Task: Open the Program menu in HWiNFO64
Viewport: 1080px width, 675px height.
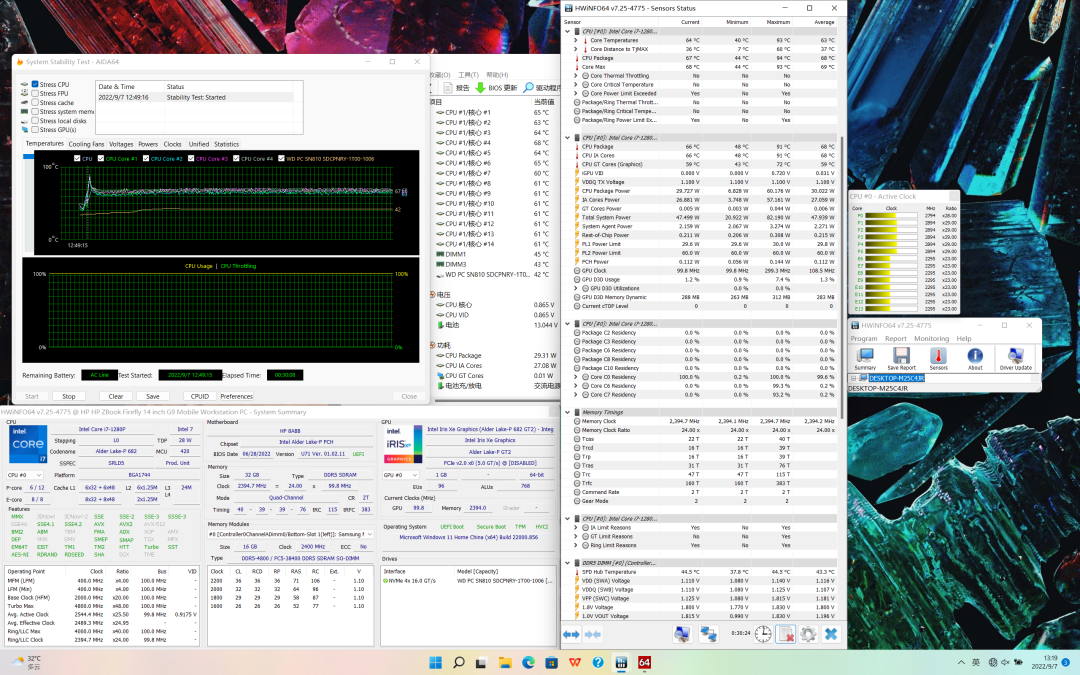Action: pyautogui.click(x=864, y=338)
